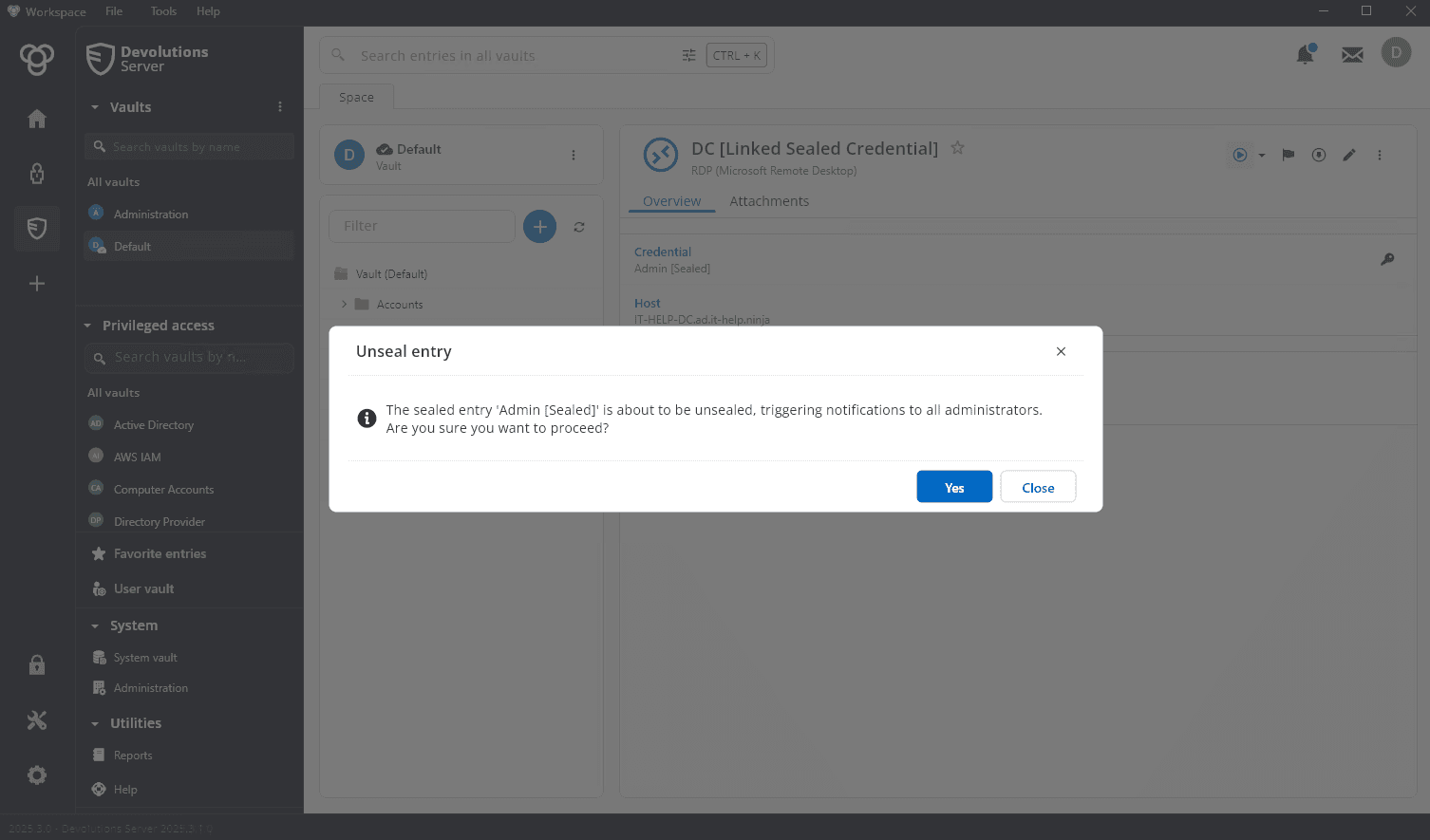Select the Space tab
1430x840 pixels.
coord(355,96)
